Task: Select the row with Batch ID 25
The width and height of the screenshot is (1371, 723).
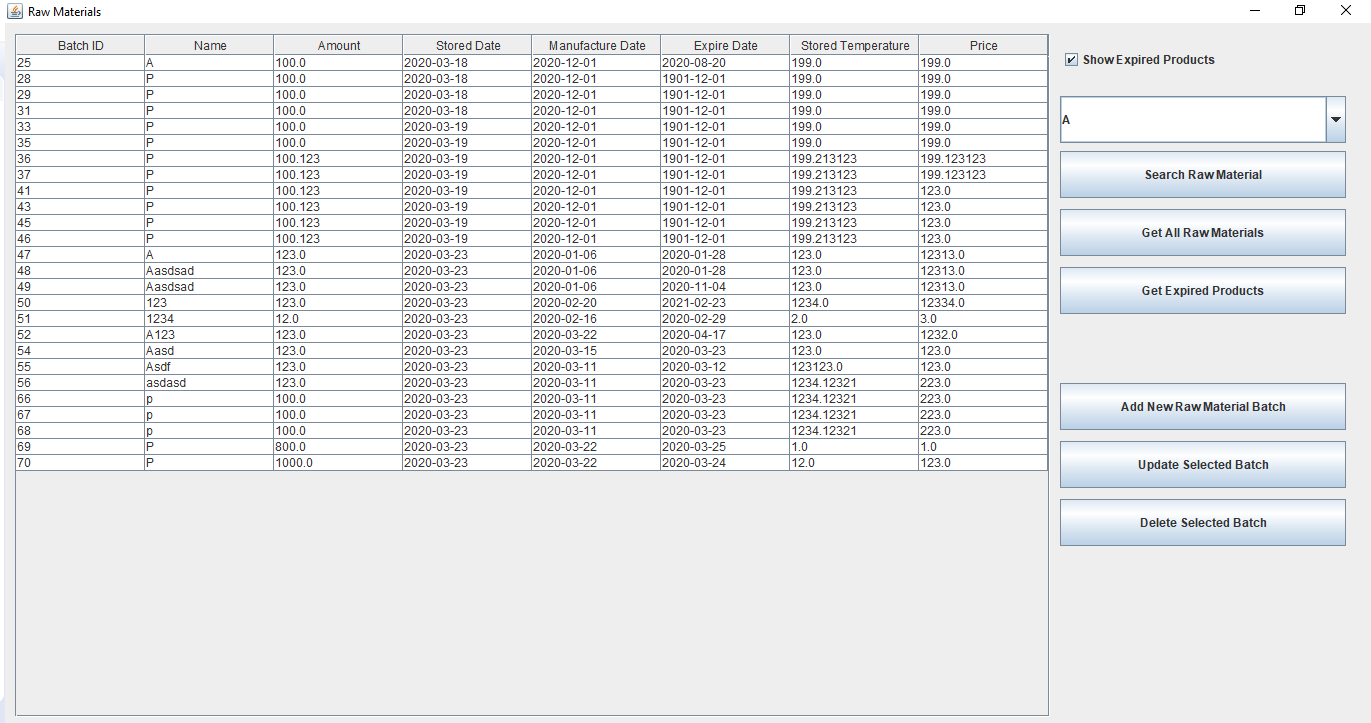Action: click(80, 63)
